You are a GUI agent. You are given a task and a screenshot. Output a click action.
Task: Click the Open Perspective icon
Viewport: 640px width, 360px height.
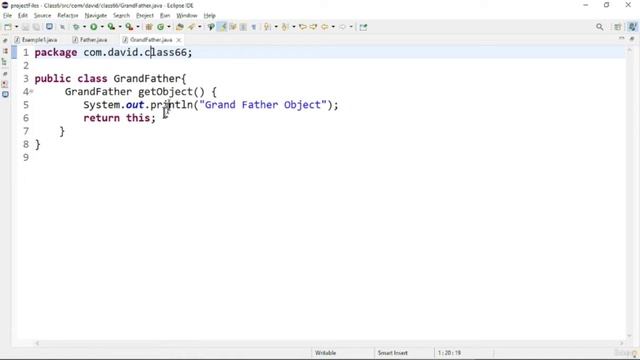click(x=618, y=27)
